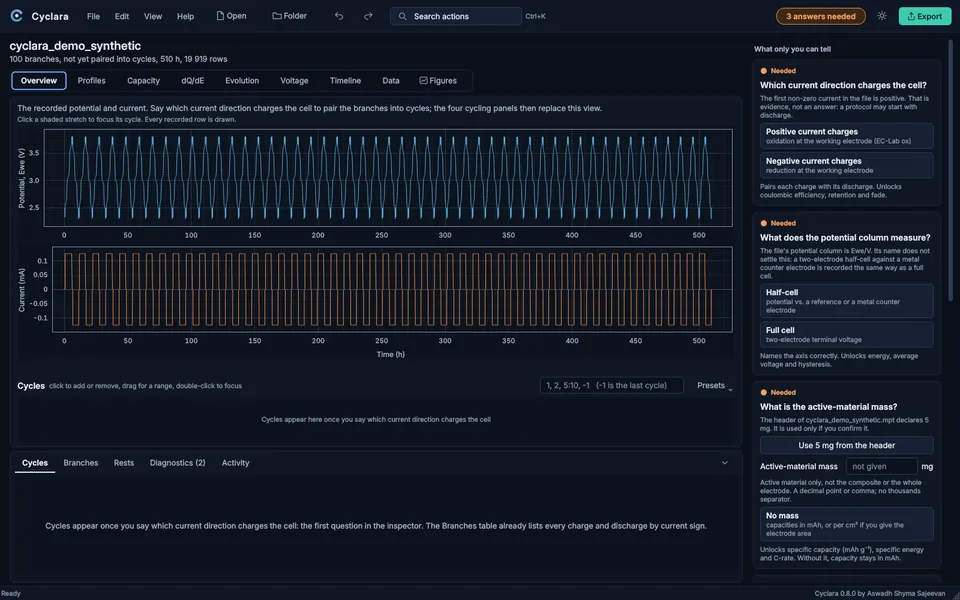Redo the last action

point(368,16)
